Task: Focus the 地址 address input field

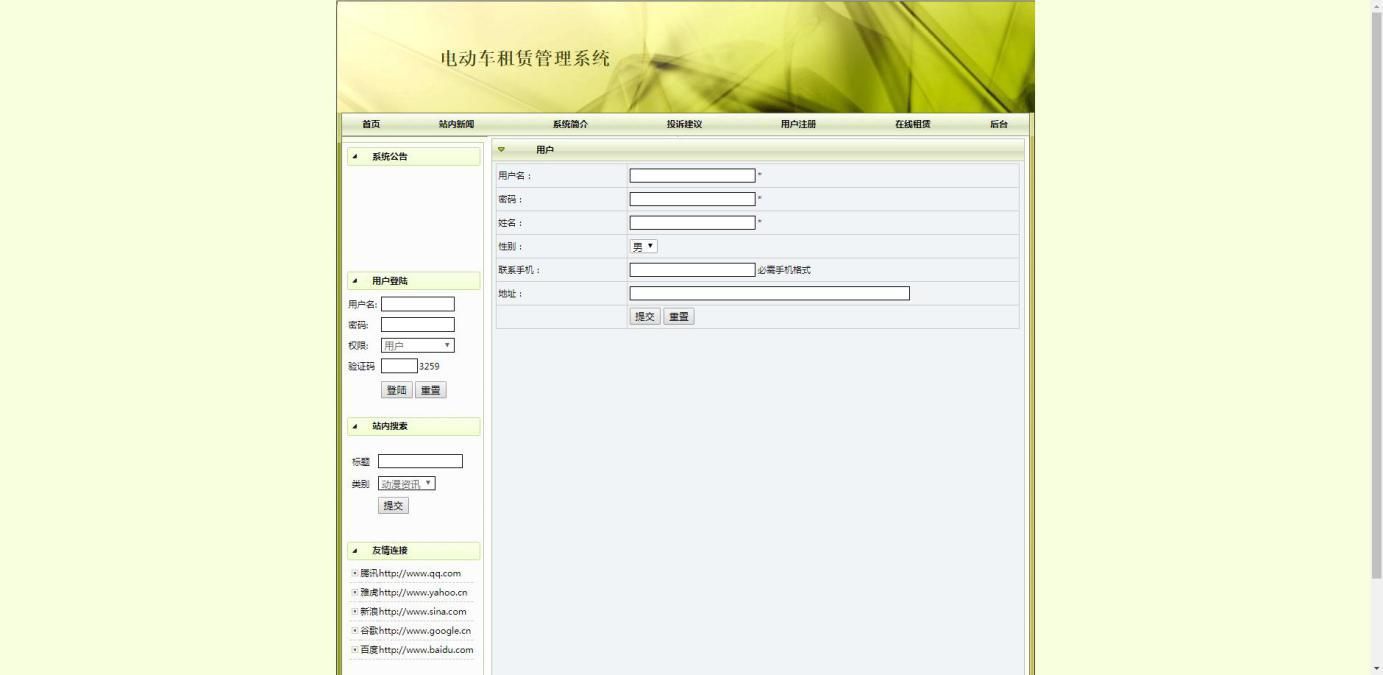Action: (769, 293)
